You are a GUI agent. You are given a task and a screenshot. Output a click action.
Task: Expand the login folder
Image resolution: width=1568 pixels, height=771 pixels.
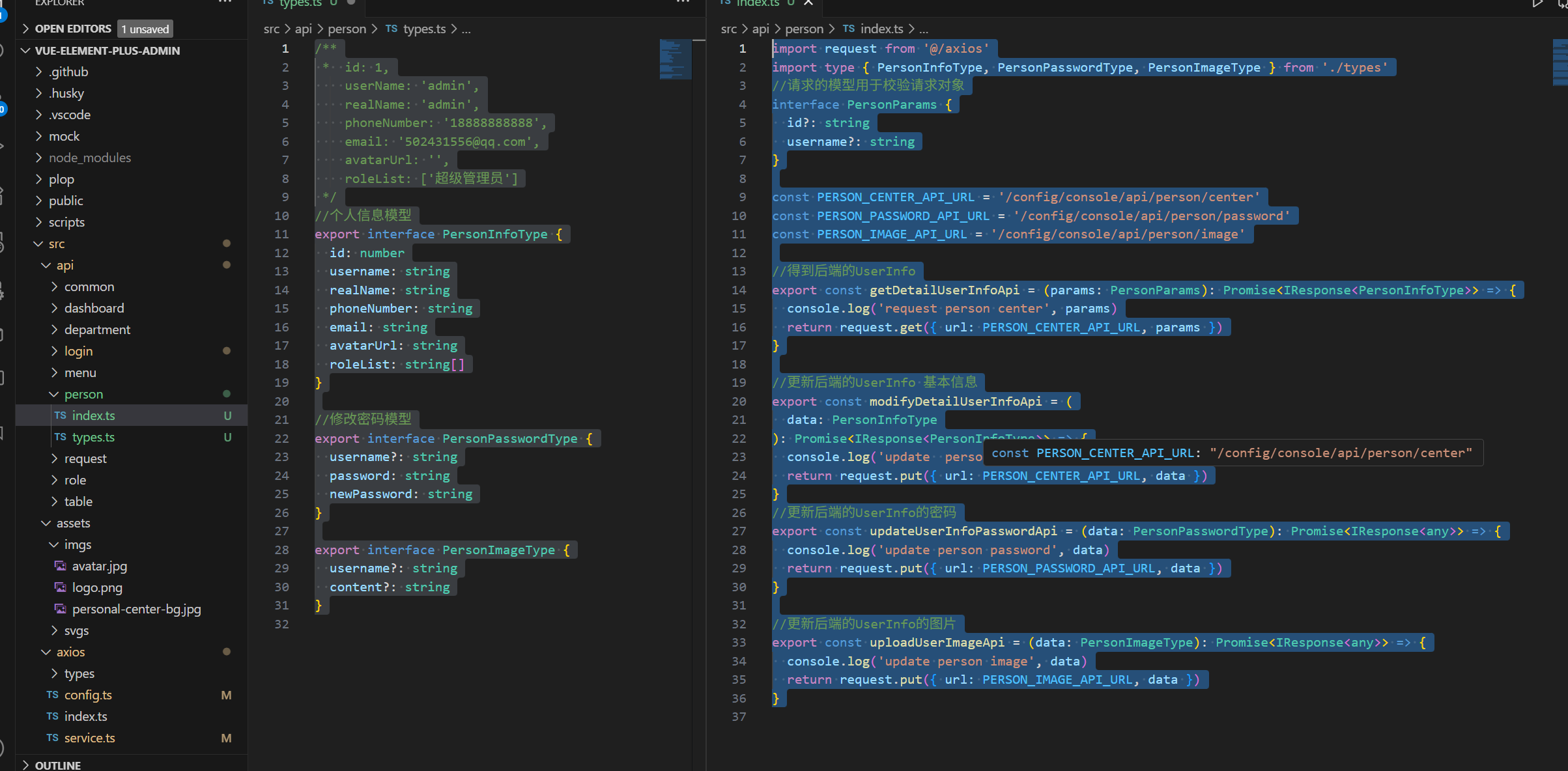[54, 351]
